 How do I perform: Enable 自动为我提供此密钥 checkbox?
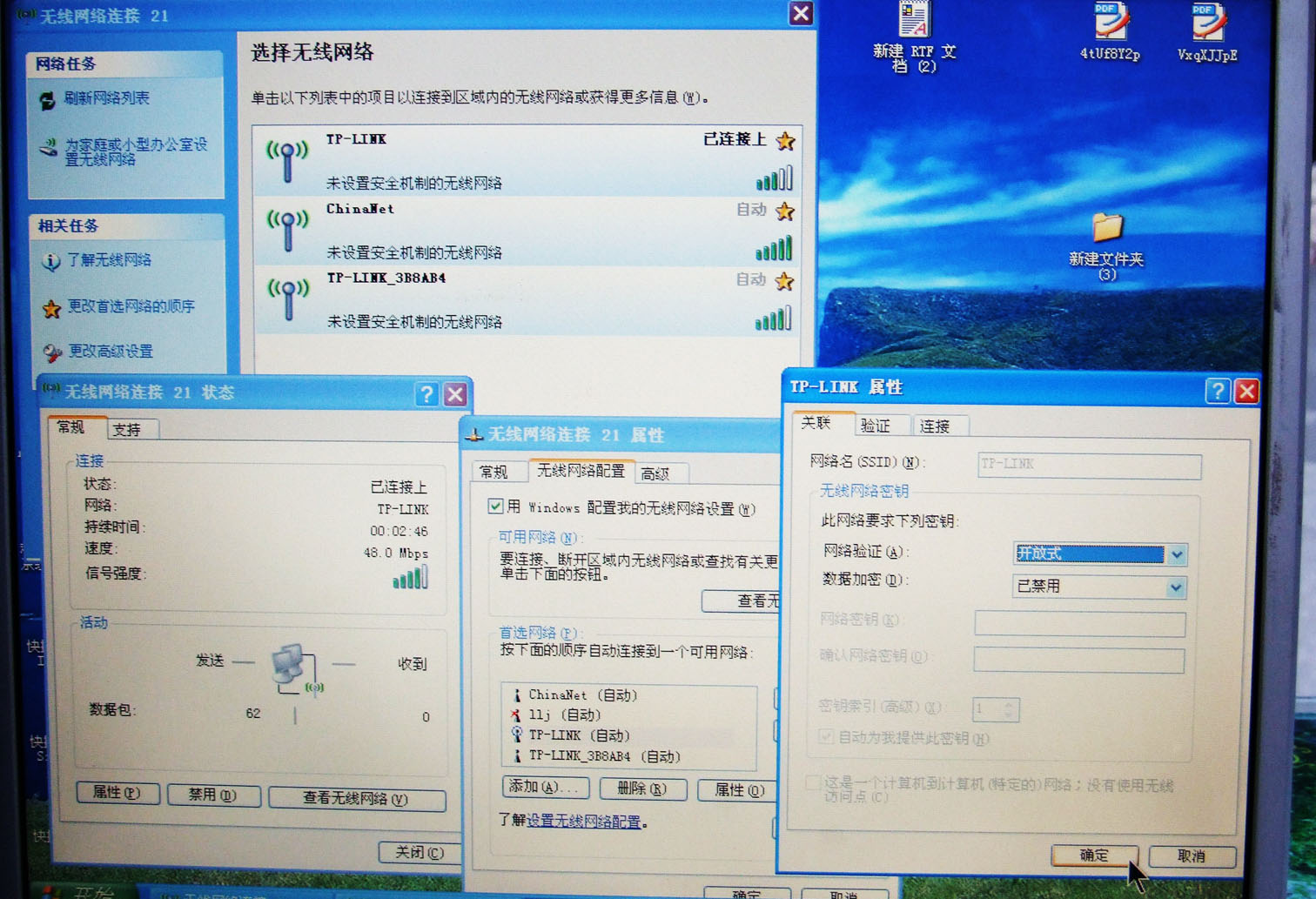click(x=824, y=737)
